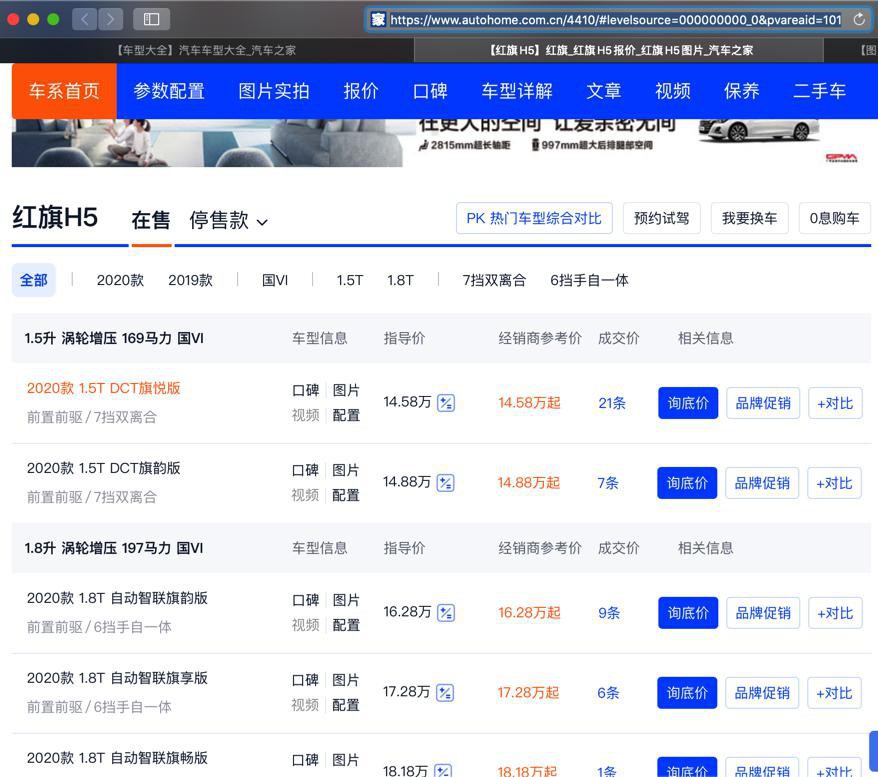Click +对比 for 1.5T DCT旗悦版
Screen dimensions: 878x777
pos(835,403)
